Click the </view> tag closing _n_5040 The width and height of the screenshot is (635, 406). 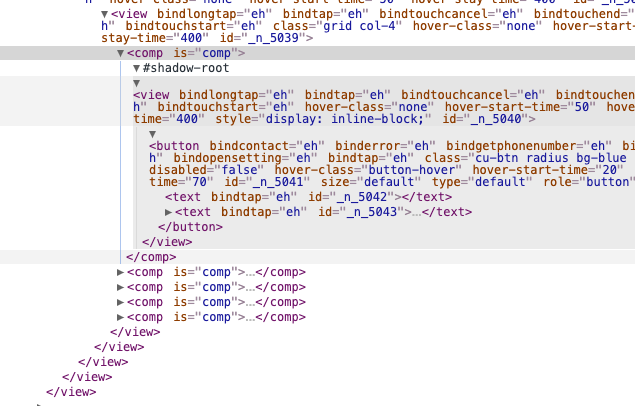pos(167,242)
